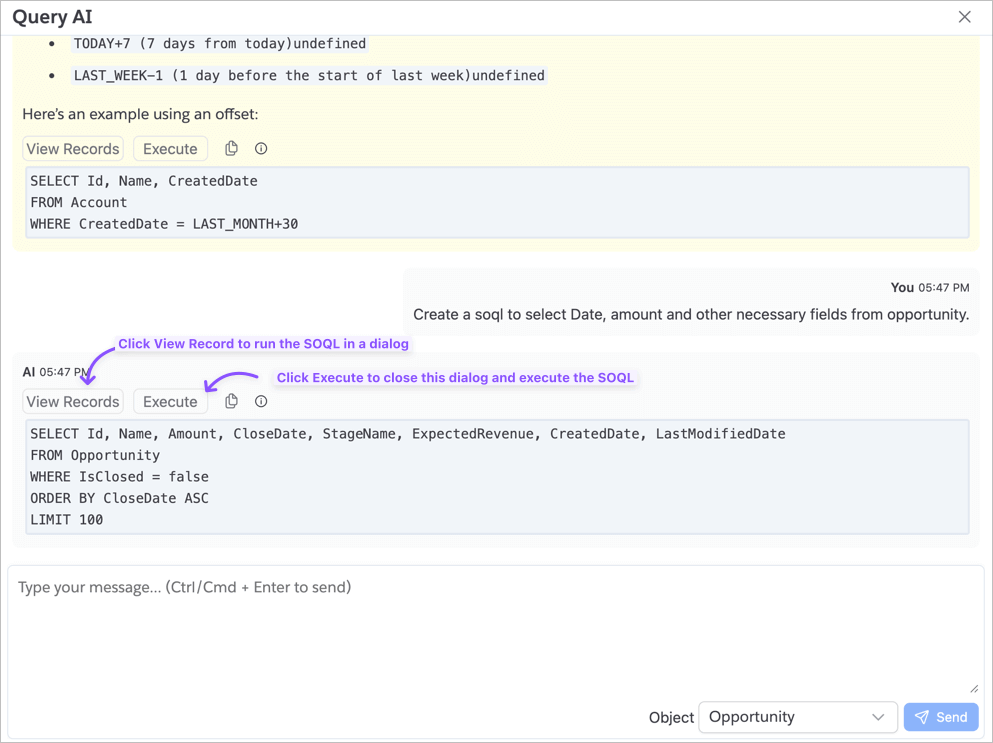Show info for the Account LAST_MONTH+30 query
This screenshot has height=743, width=993.
coord(261,149)
